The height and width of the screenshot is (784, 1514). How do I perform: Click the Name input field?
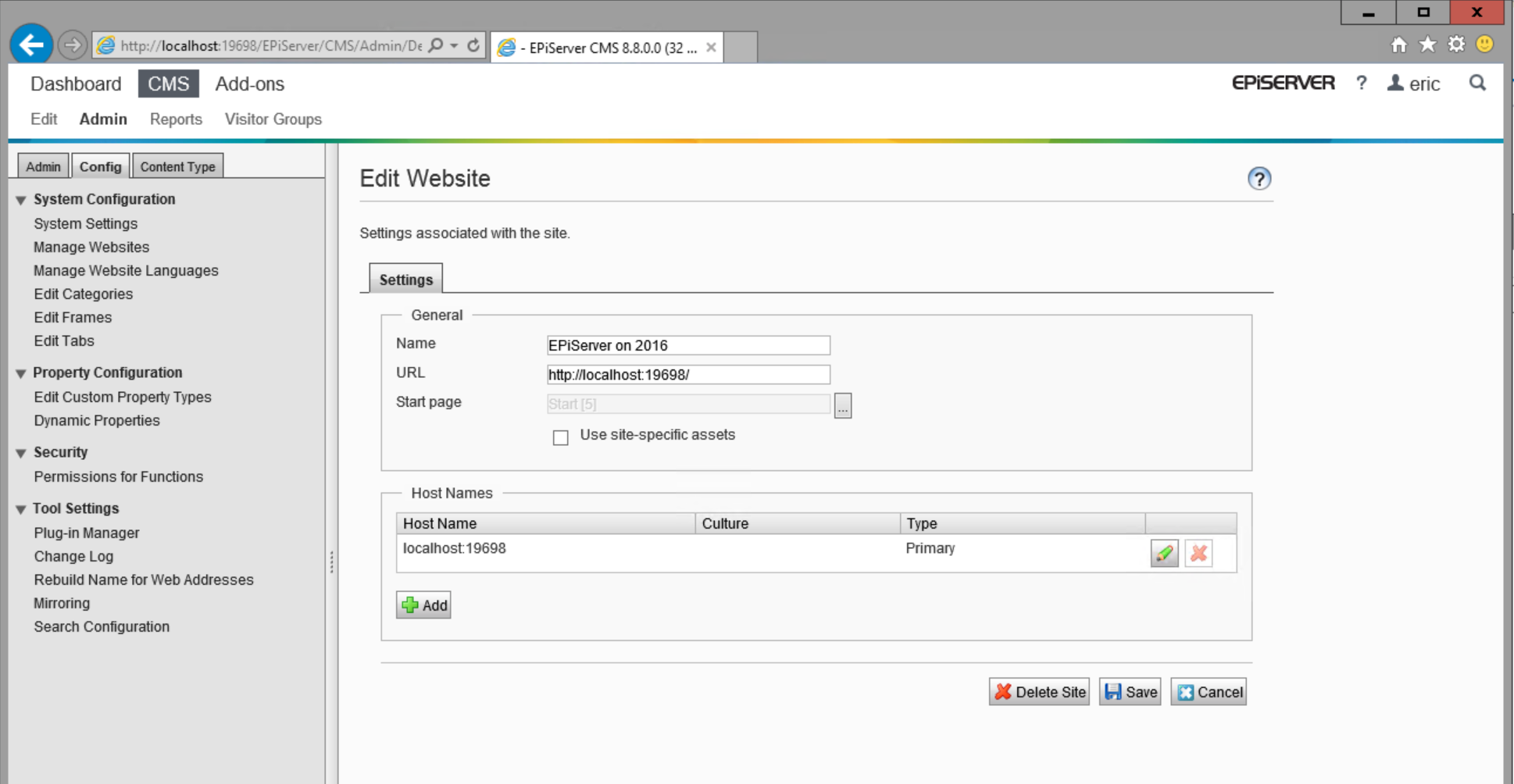coord(687,345)
